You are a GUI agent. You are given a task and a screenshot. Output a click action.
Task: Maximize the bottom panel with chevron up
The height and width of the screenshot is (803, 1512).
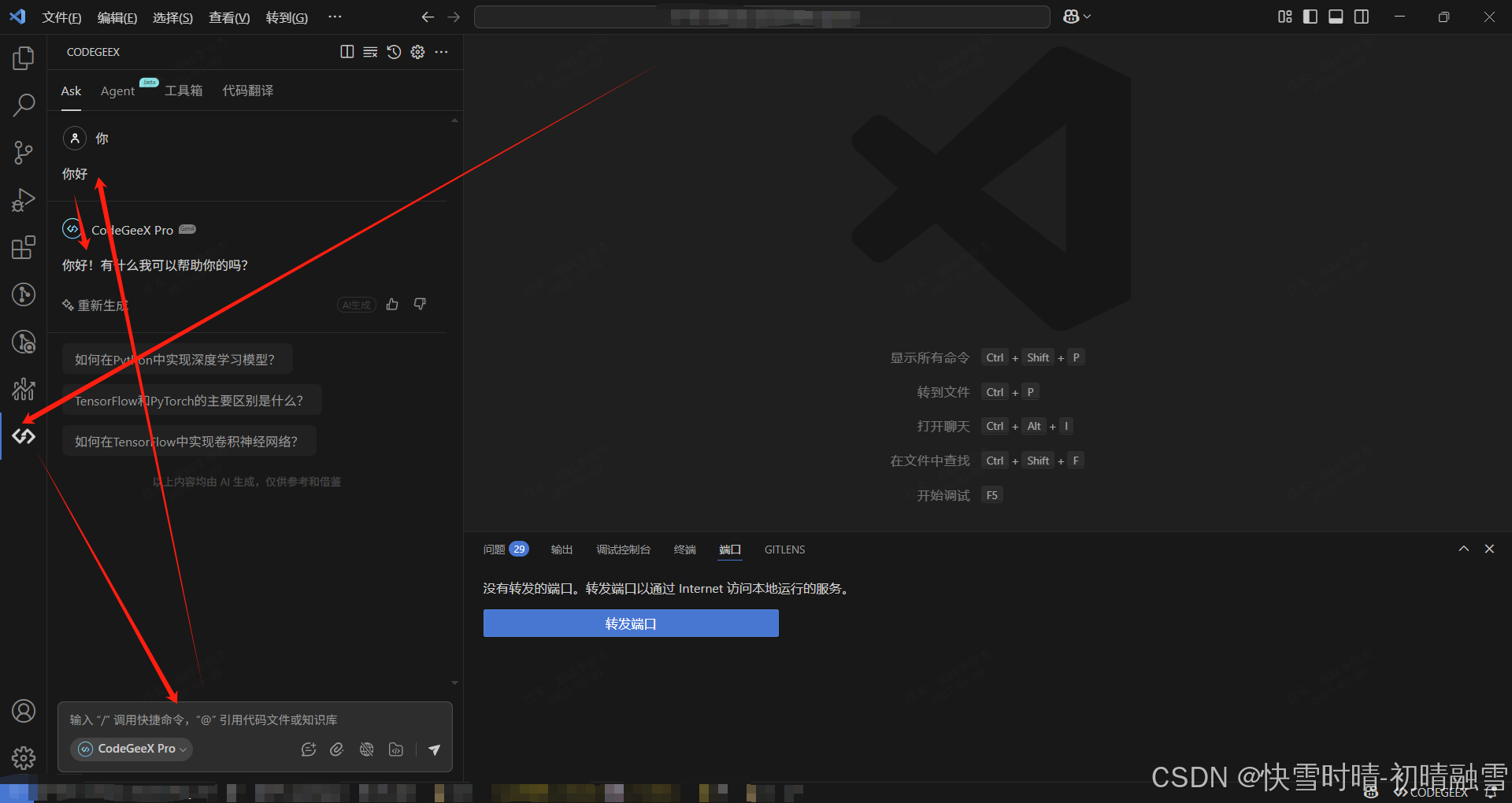tap(1463, 549)
